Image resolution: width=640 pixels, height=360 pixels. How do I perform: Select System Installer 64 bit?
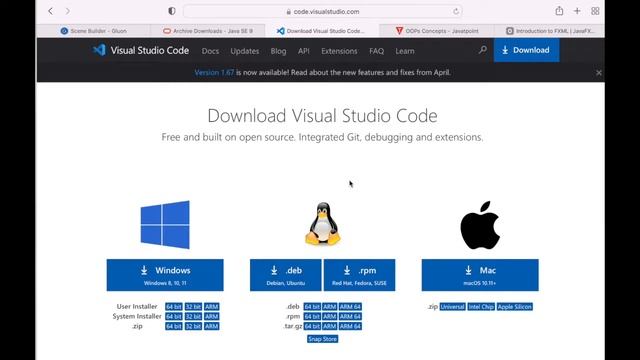pyautogui.click(x=174, y=316)
